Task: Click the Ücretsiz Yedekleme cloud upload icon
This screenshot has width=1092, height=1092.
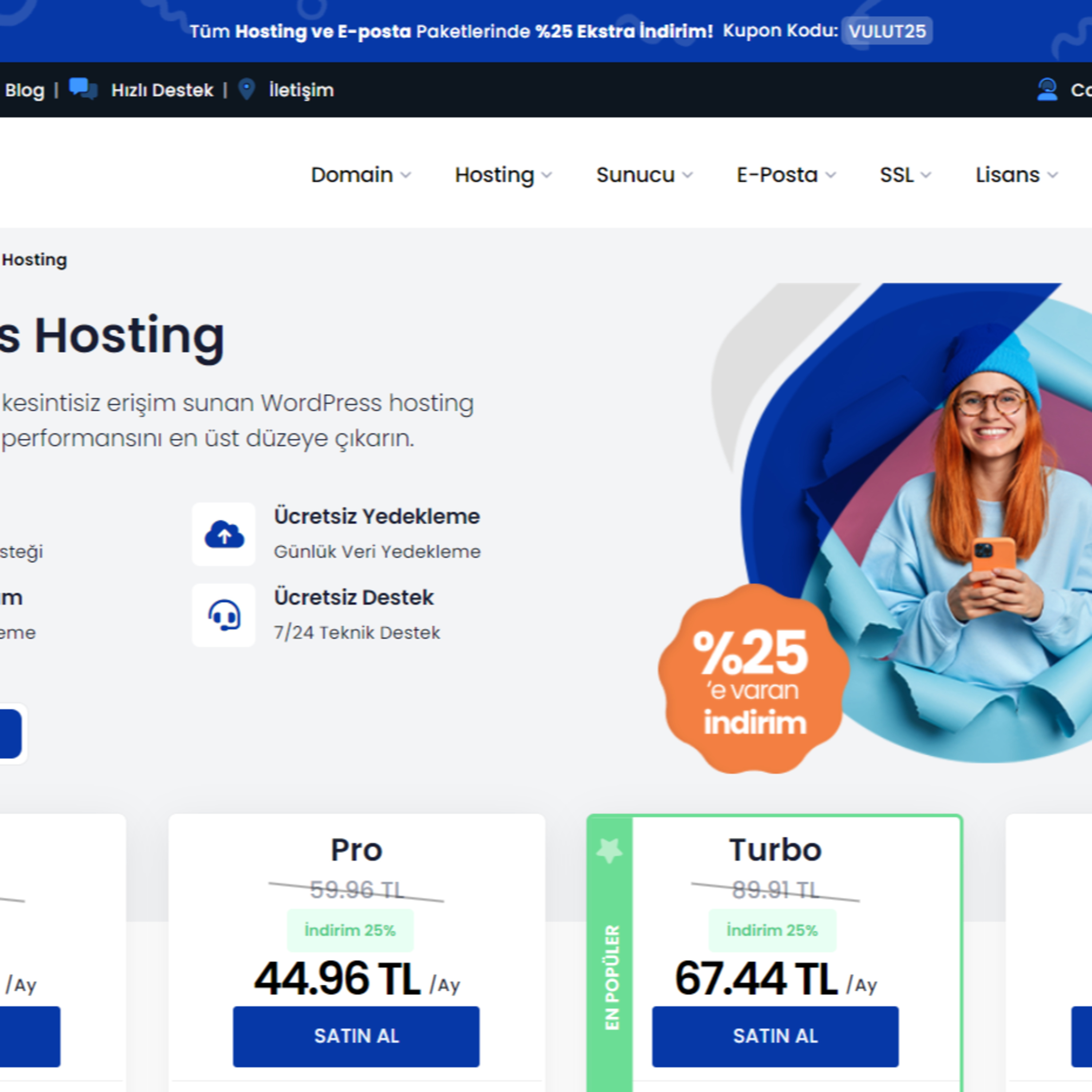Action: click(224, 534)
